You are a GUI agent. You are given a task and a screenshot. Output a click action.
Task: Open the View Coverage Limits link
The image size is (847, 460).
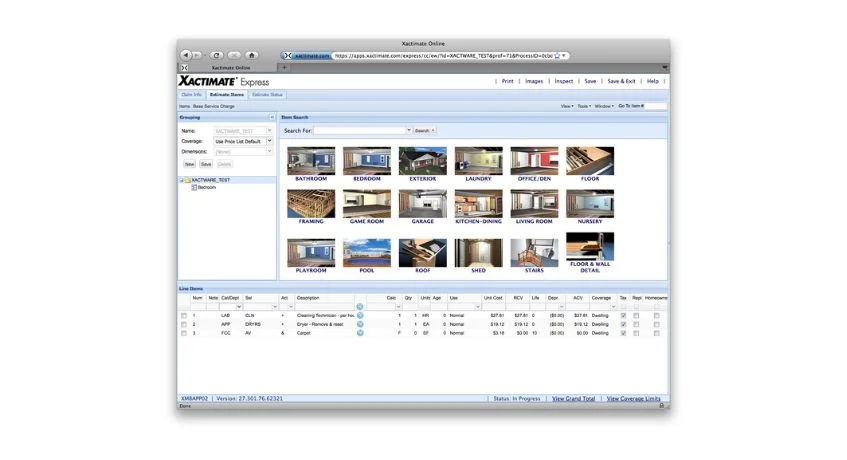633,398
